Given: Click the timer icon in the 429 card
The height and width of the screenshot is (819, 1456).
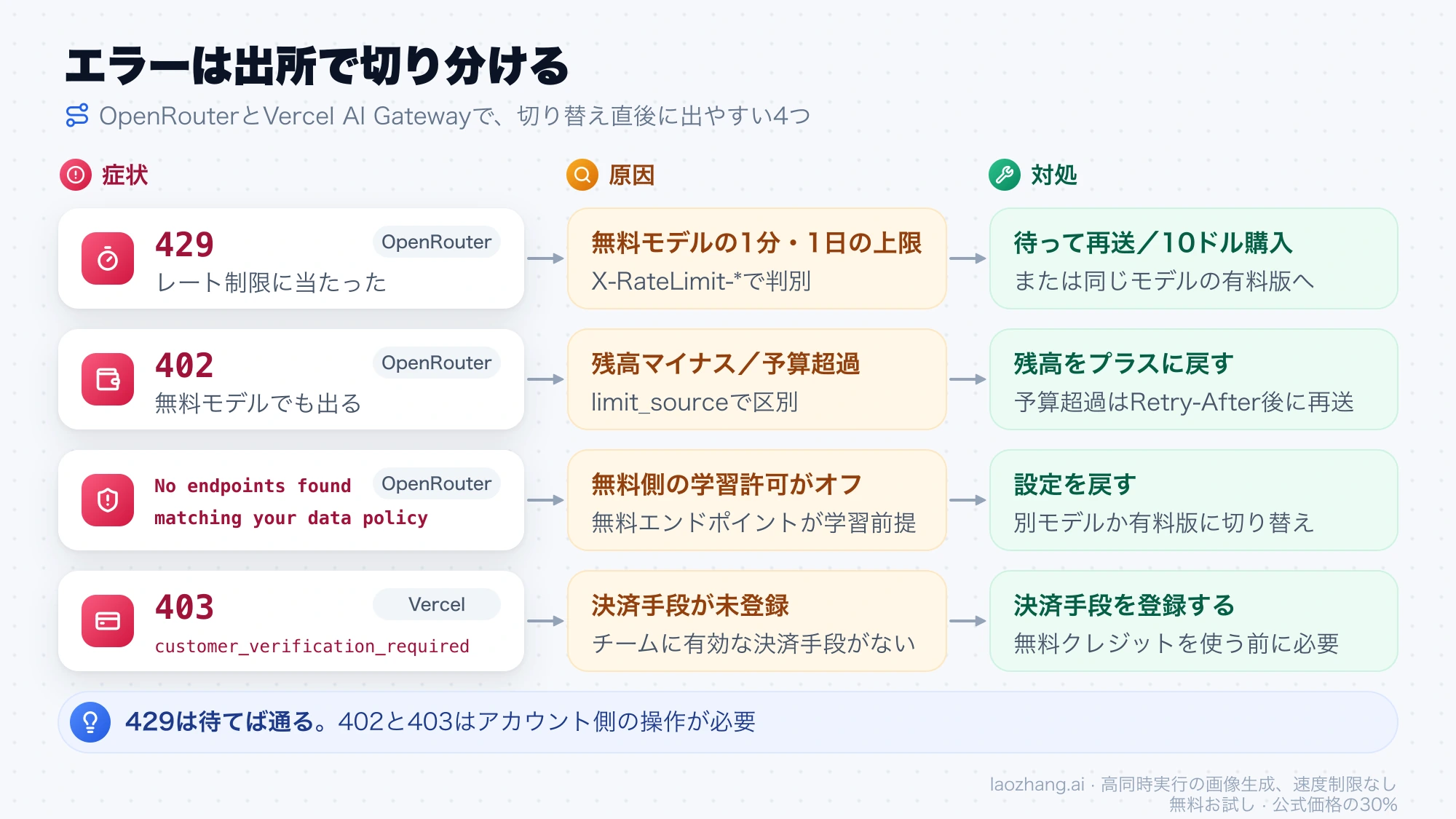Looking at the screenshot, I should [x=108, y=258].
